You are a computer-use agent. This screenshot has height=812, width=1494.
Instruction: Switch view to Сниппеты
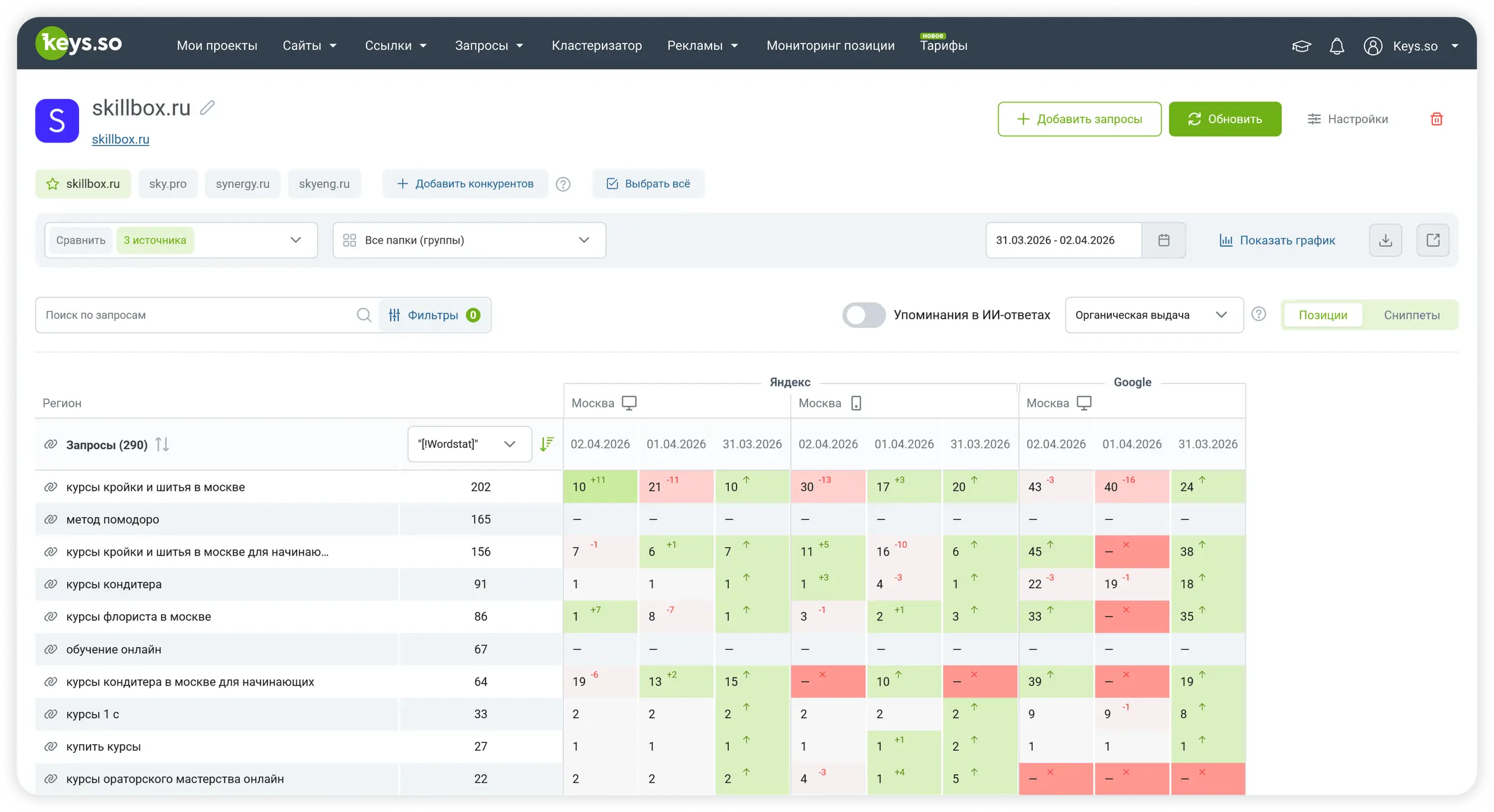click(1412, 315)
